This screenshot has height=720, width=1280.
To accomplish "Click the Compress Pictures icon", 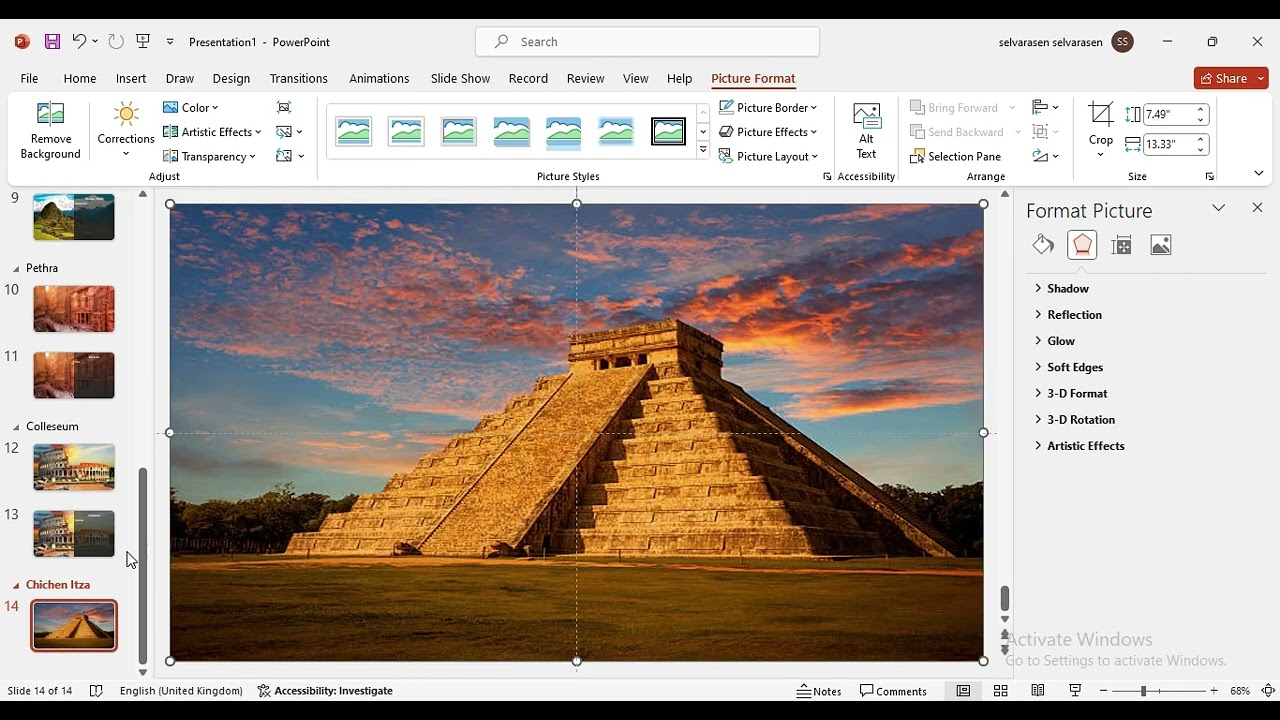I will 285,107.
